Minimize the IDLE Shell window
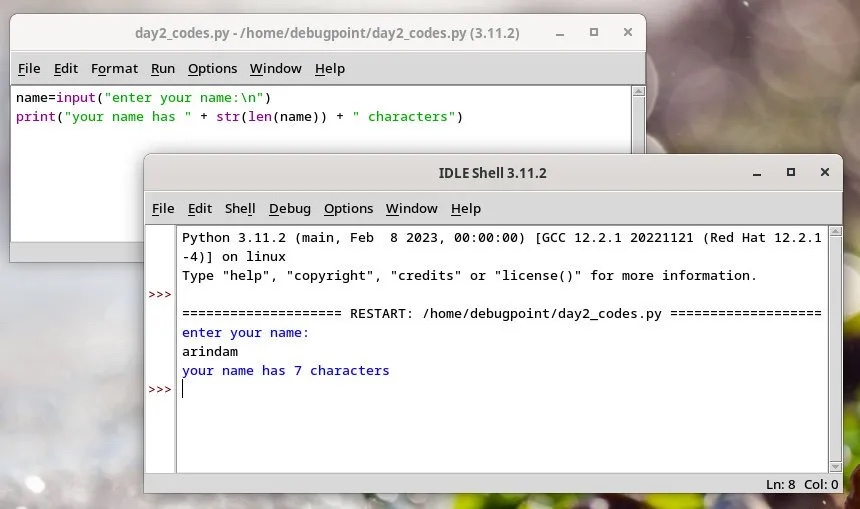 756,173
